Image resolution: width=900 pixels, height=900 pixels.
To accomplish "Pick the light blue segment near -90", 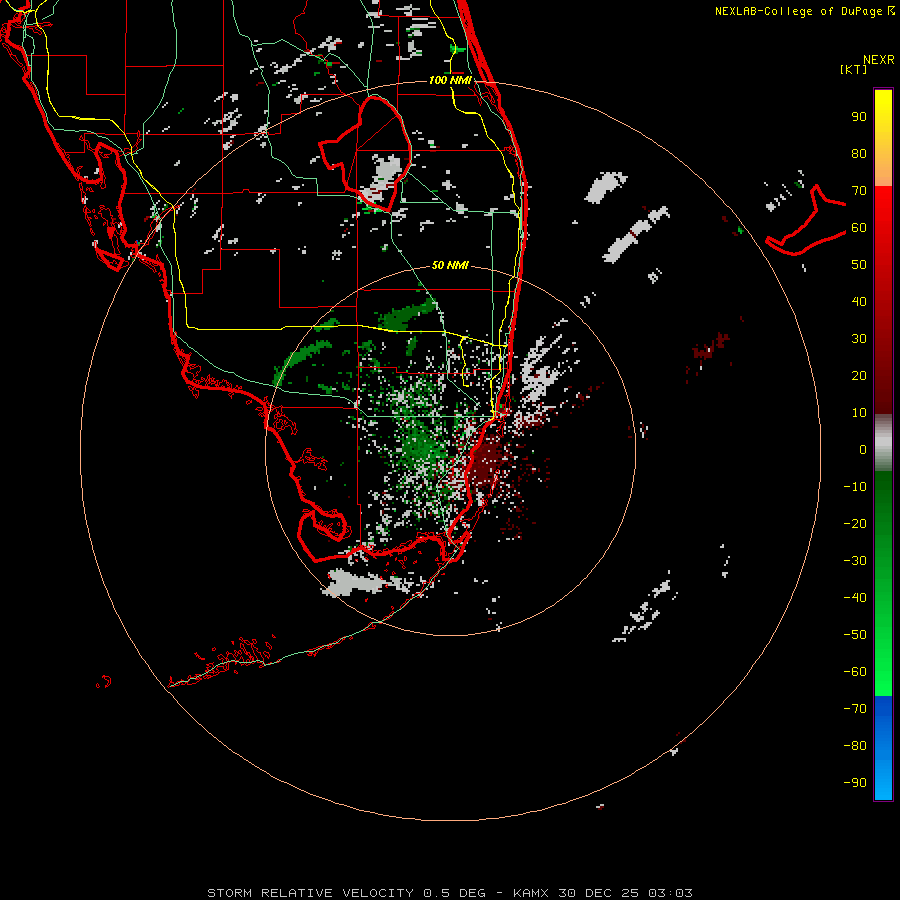I will tap(883, 781).
